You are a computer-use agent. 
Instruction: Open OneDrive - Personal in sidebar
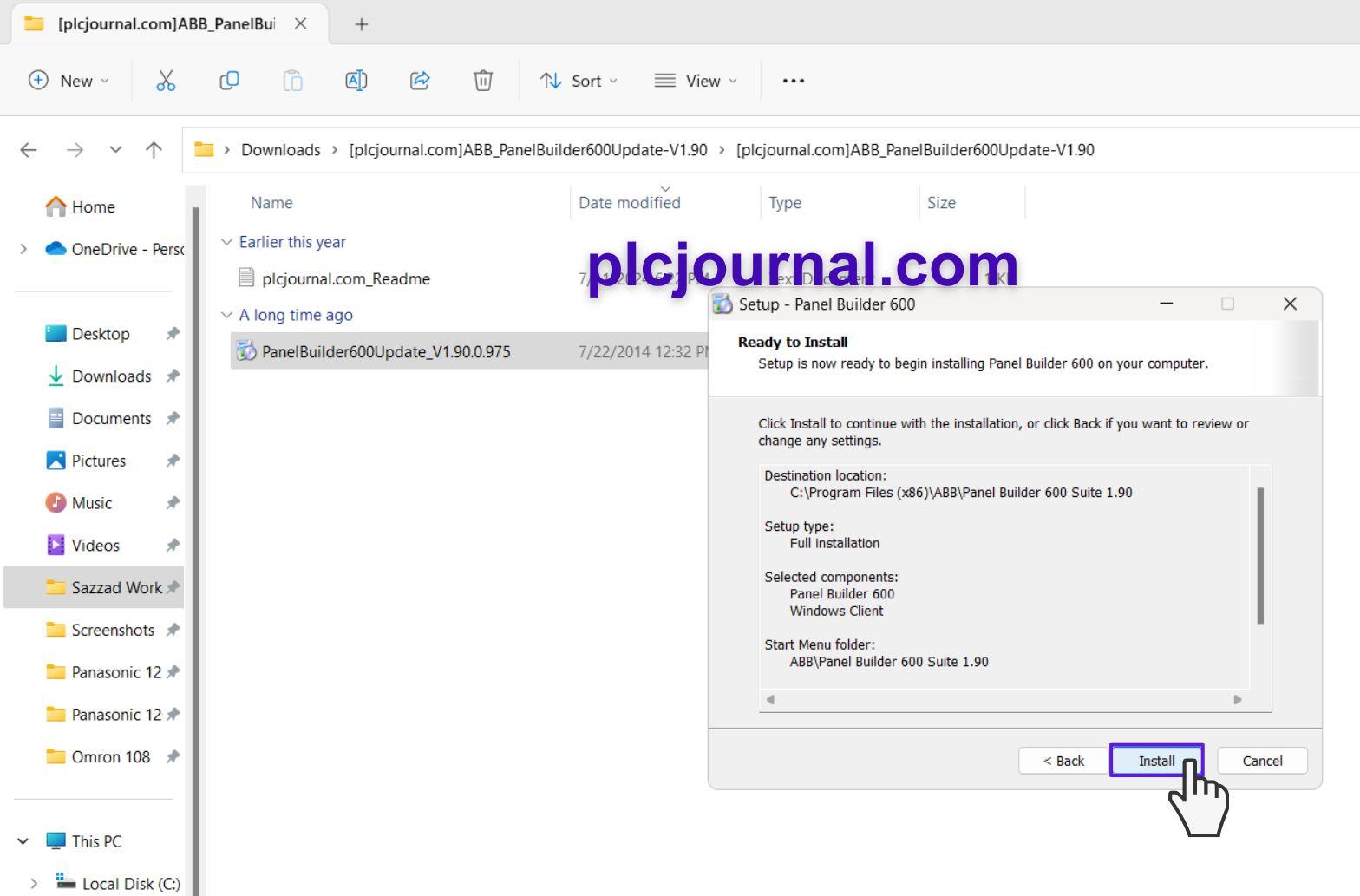[x=127, y=249]
